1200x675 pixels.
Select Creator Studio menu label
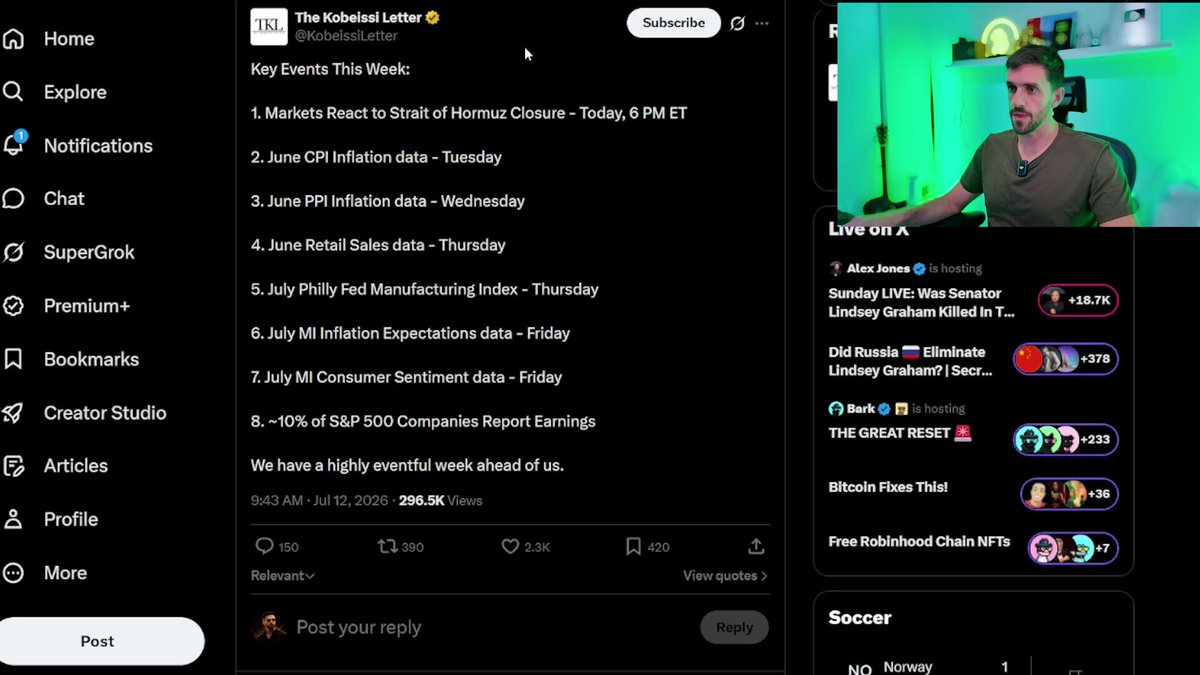click(x=105, y=413)
